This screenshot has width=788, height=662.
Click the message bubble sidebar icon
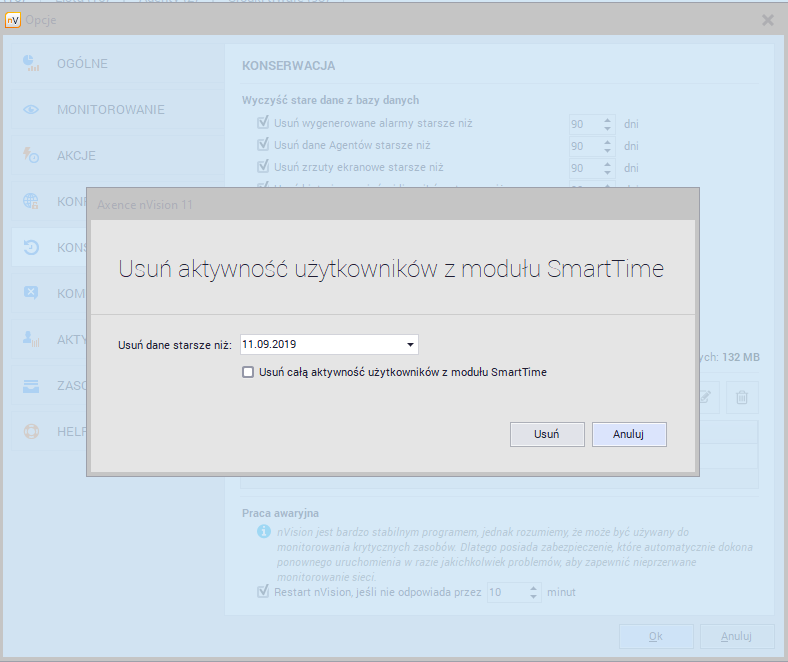click(x=31, y=293)
